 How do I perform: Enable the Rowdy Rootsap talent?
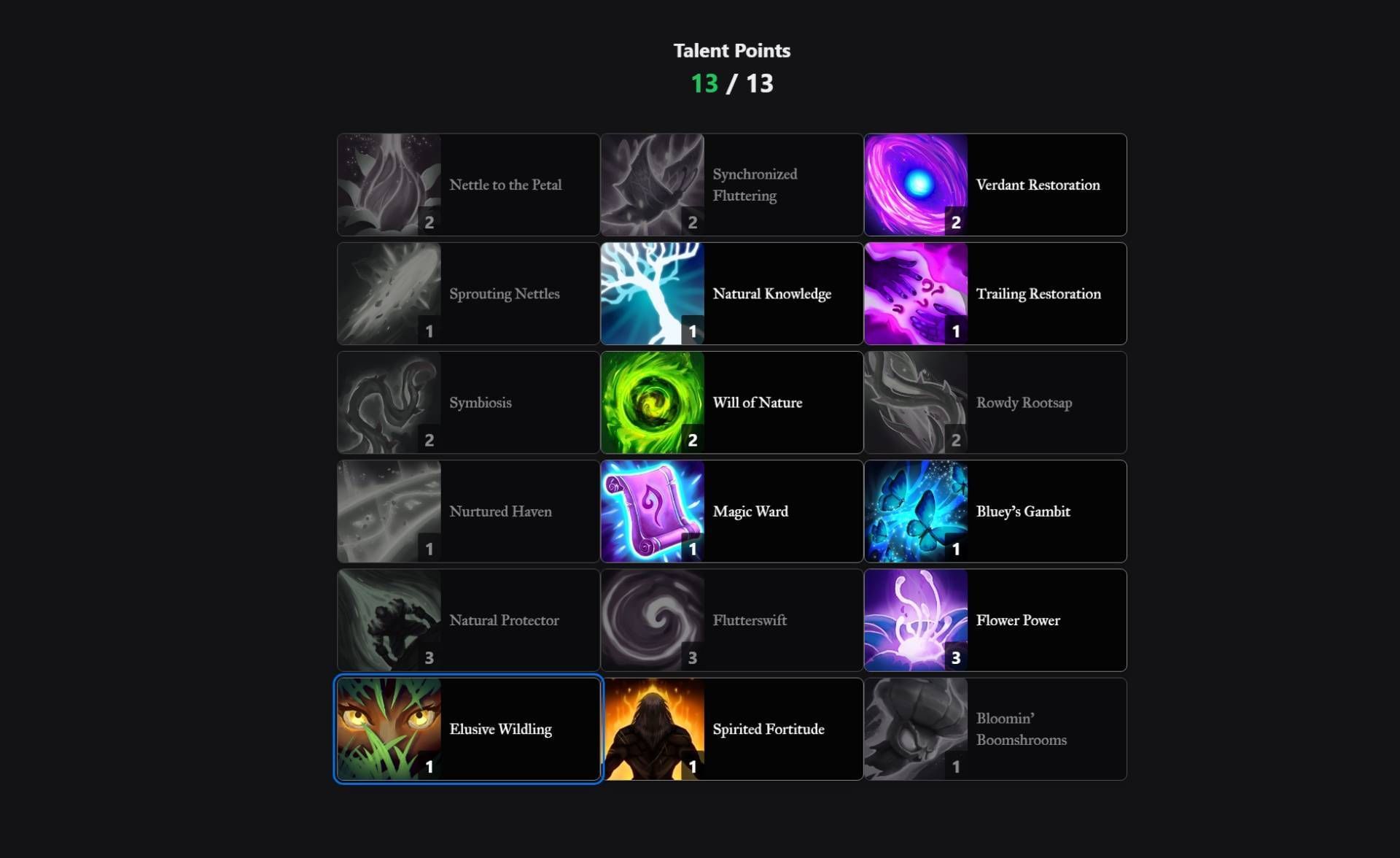(x=995, y=402)
